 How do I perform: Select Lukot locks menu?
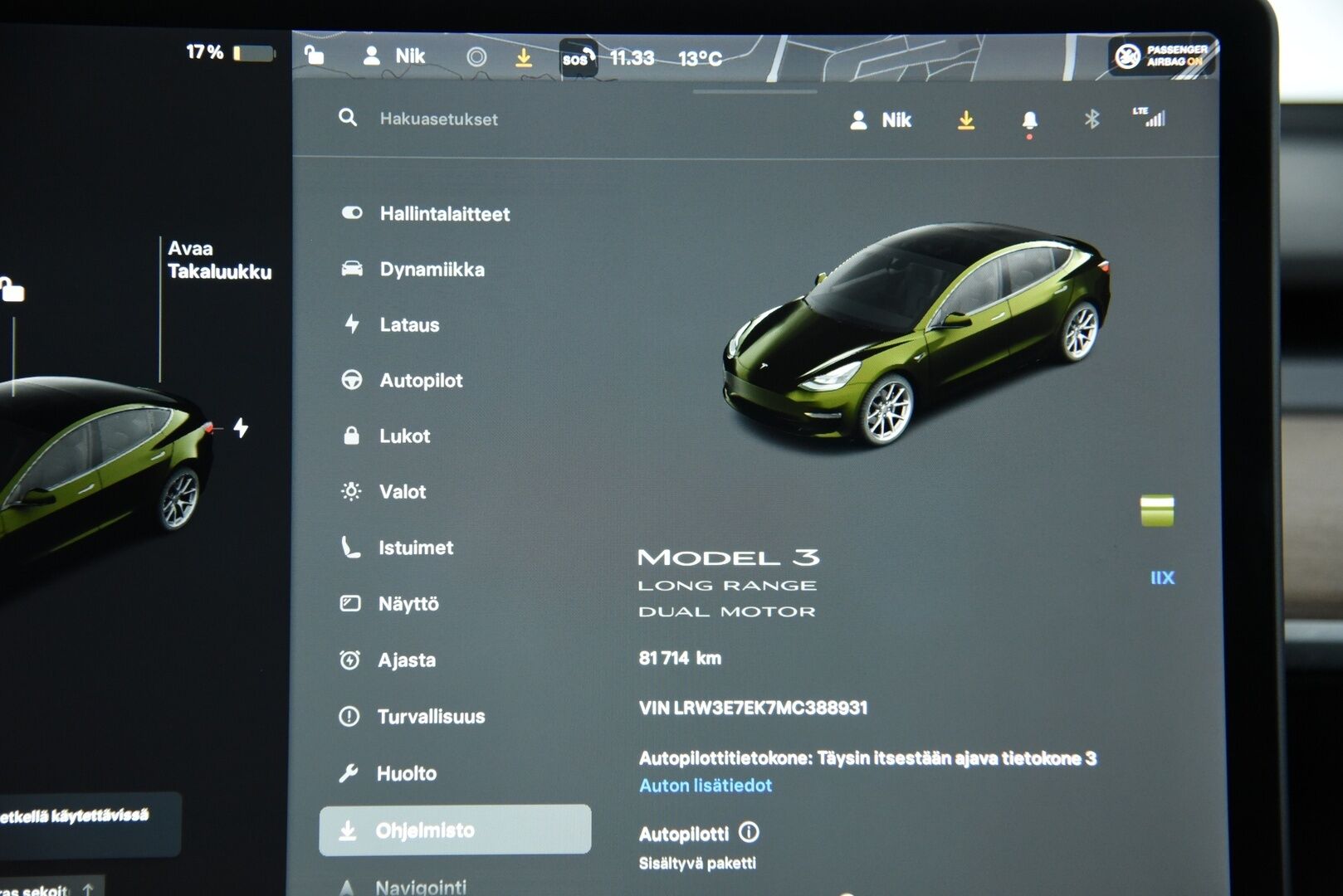click(x=387, y=436)
